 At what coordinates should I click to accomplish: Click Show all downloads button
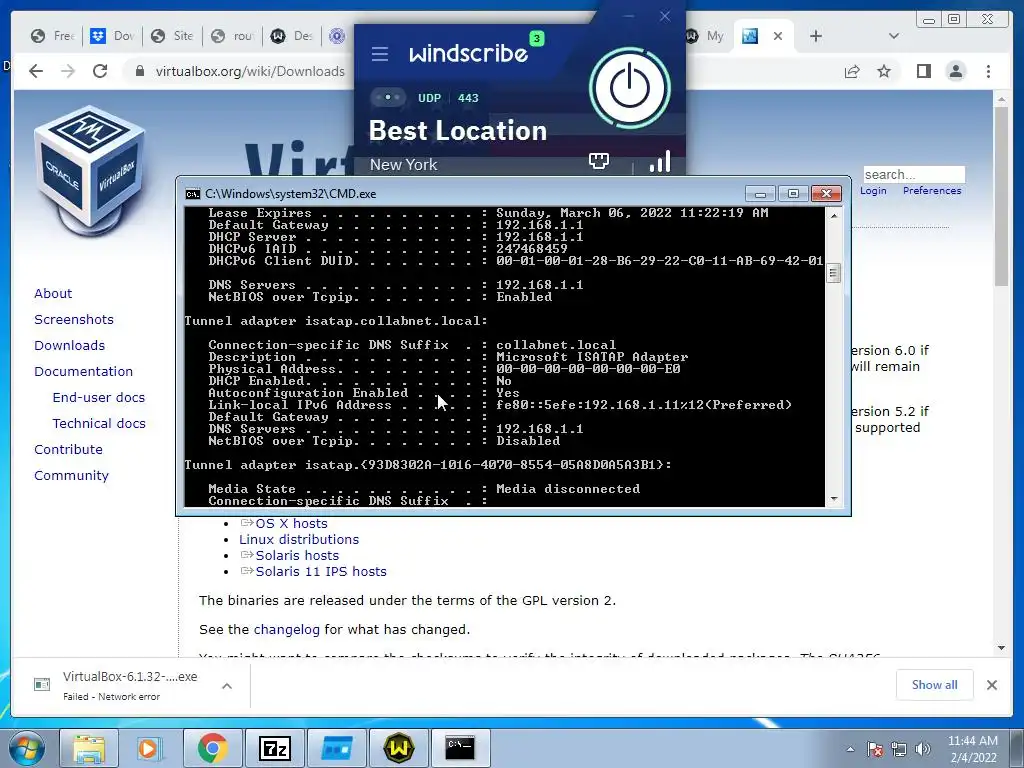(935, 685)
